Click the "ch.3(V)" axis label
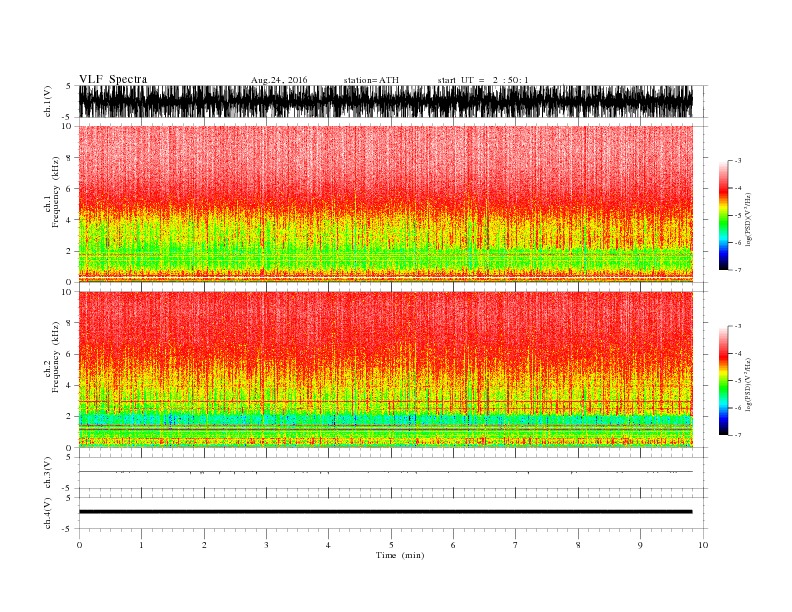Image resolution: width=792 pixels, height=612 pixels. pyautogui.click(x=48, y=473)
